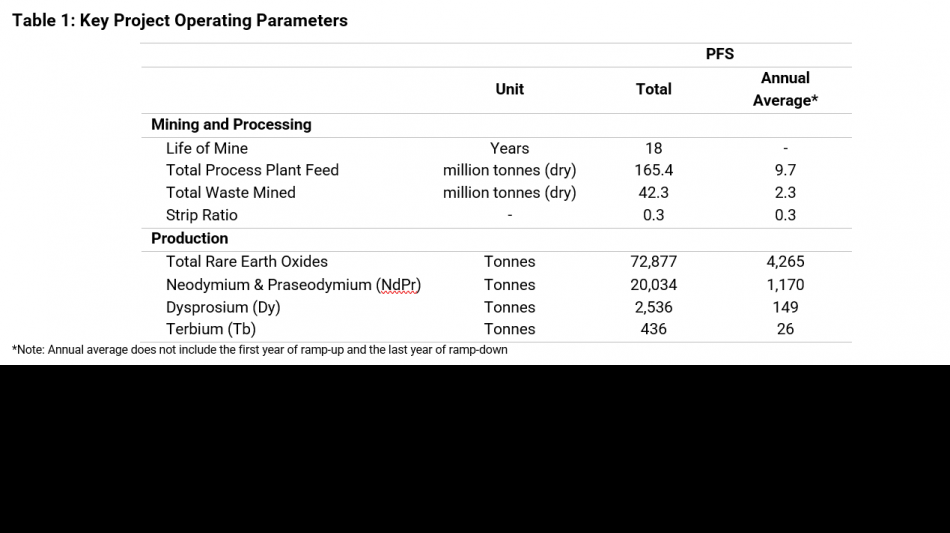The width and height of the screenshot is (950, 533).
Task: Click the table title 'Key Project Operating Parameters'
Action: (x=180, y=21)
